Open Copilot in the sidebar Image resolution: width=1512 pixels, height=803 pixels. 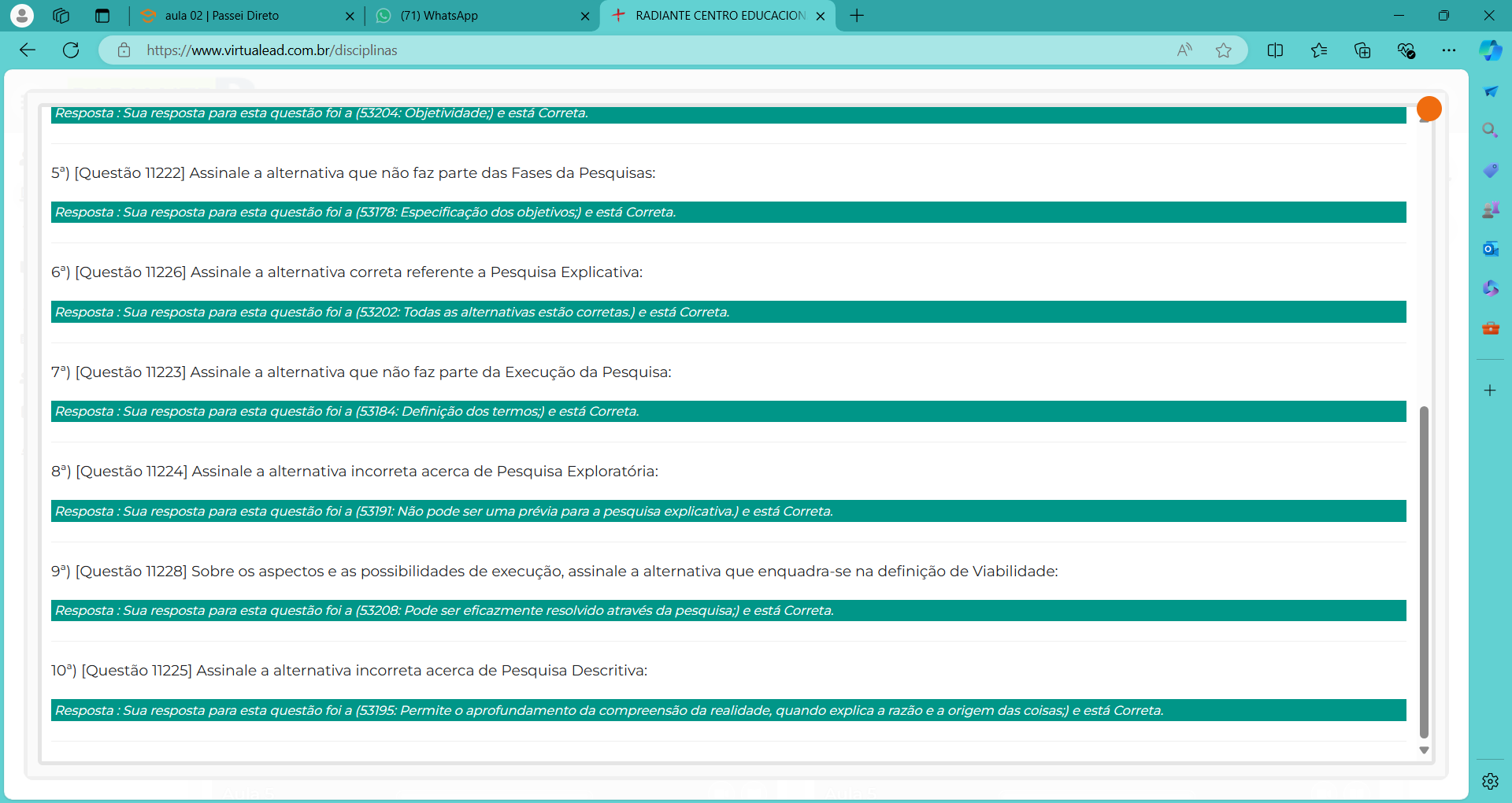point(1490,50)
